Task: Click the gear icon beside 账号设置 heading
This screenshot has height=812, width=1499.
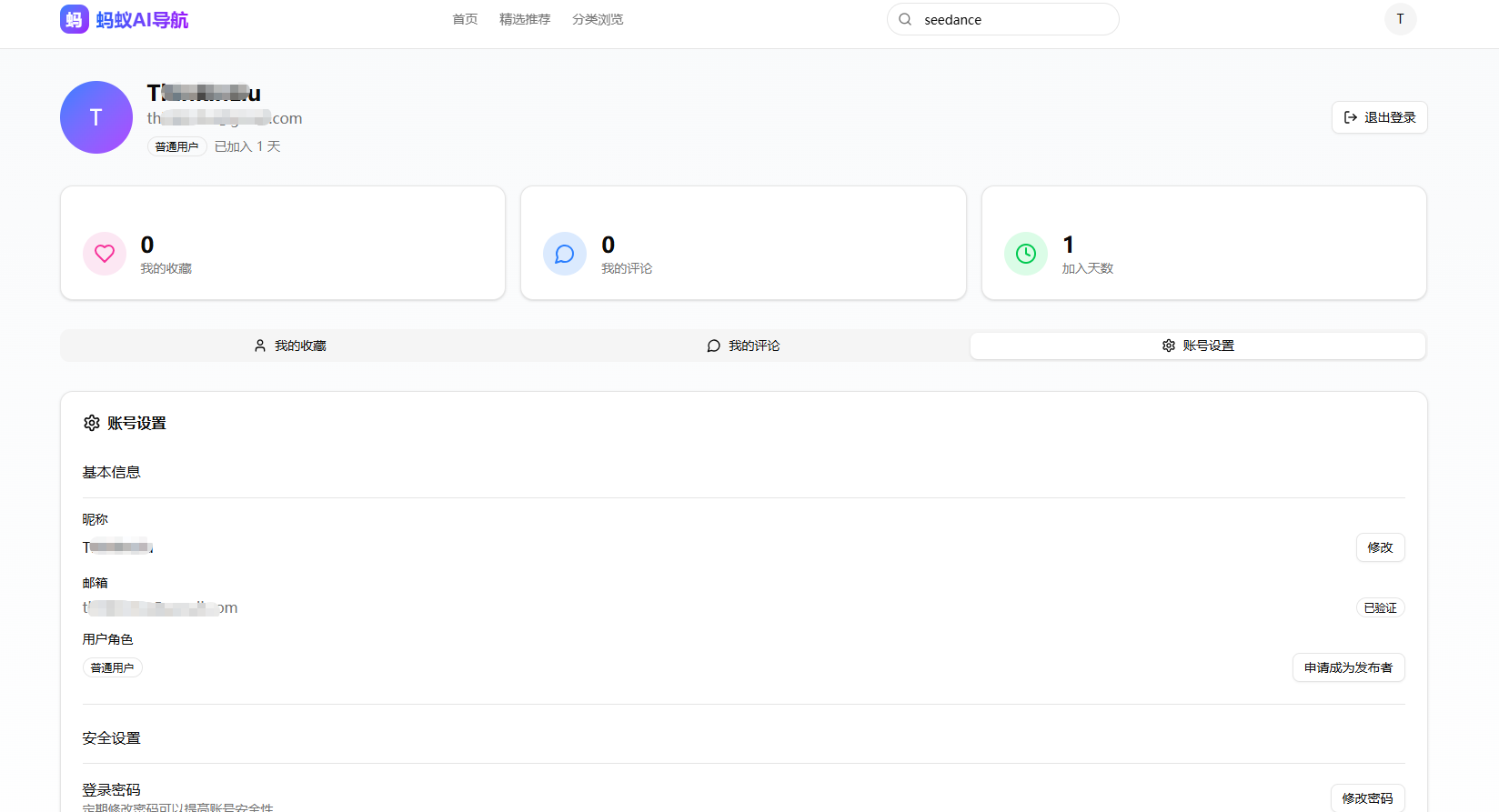Action: coord(92,423)
